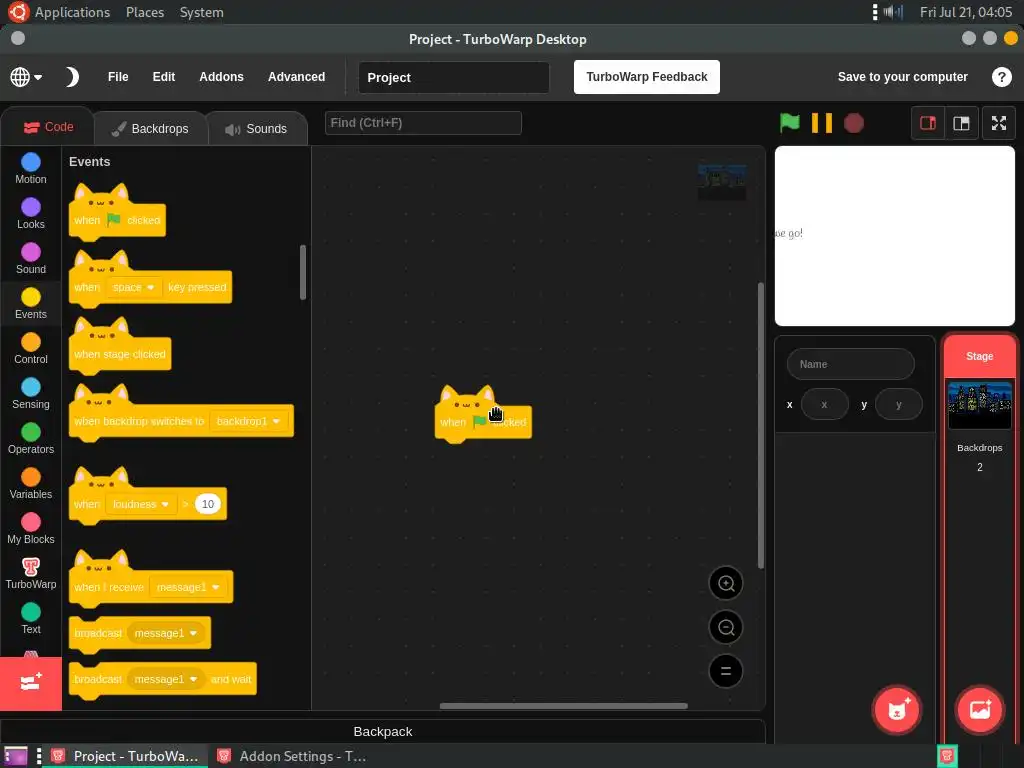Image resolution: width=1024 pixels, height=768 pixels.
Task: Click the block palette vertical scrollbar
Action: tap(303, 272)
